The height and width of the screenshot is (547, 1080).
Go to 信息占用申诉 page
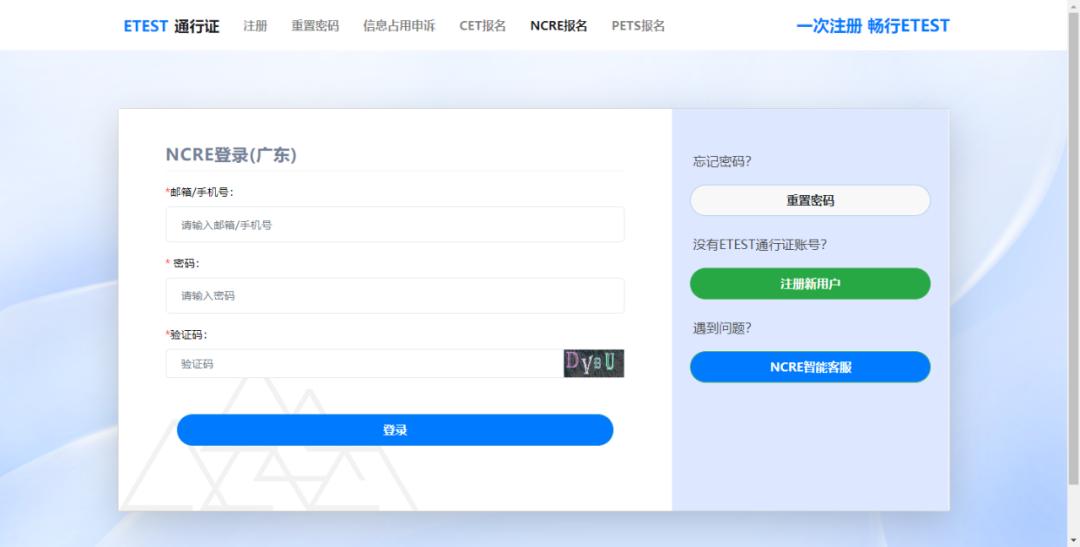tap(399, 26)
